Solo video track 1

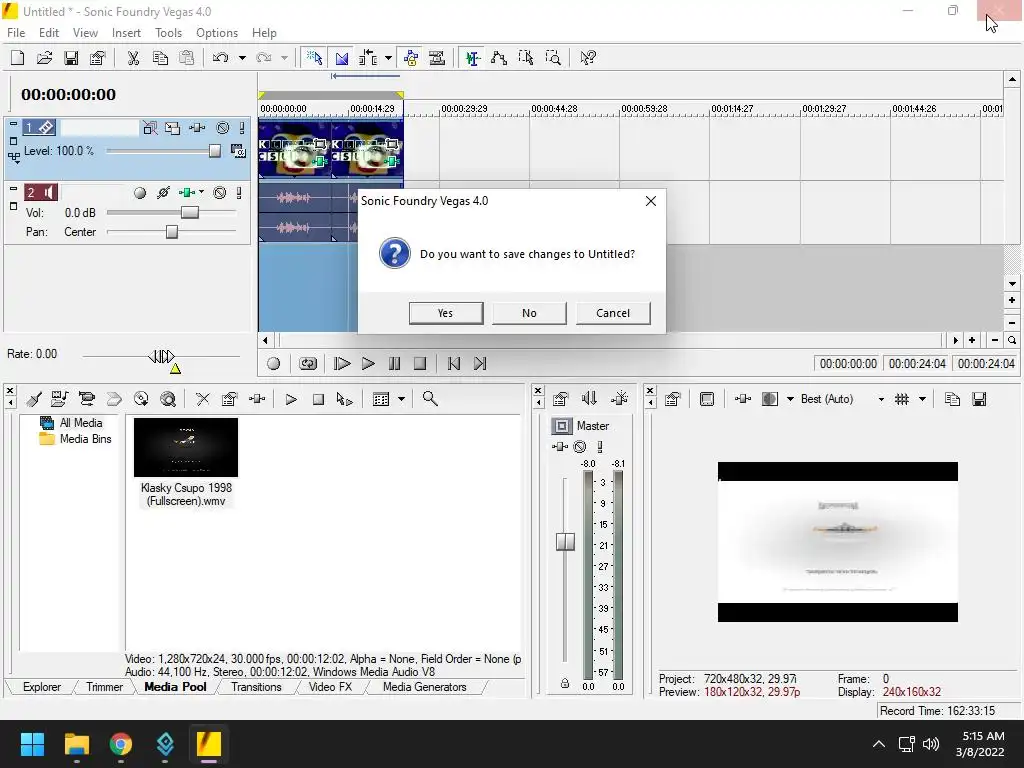pyautogui.click(x=242, y=128)
